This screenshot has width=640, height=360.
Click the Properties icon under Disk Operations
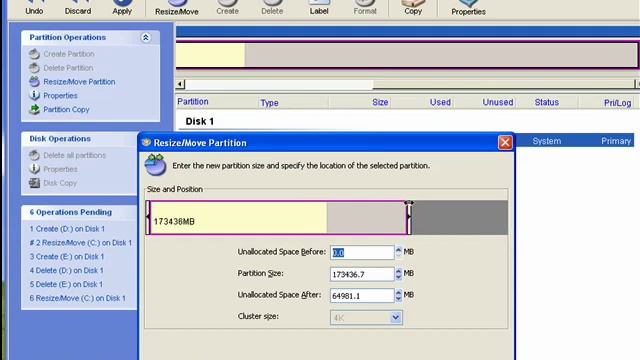[34, 169]
